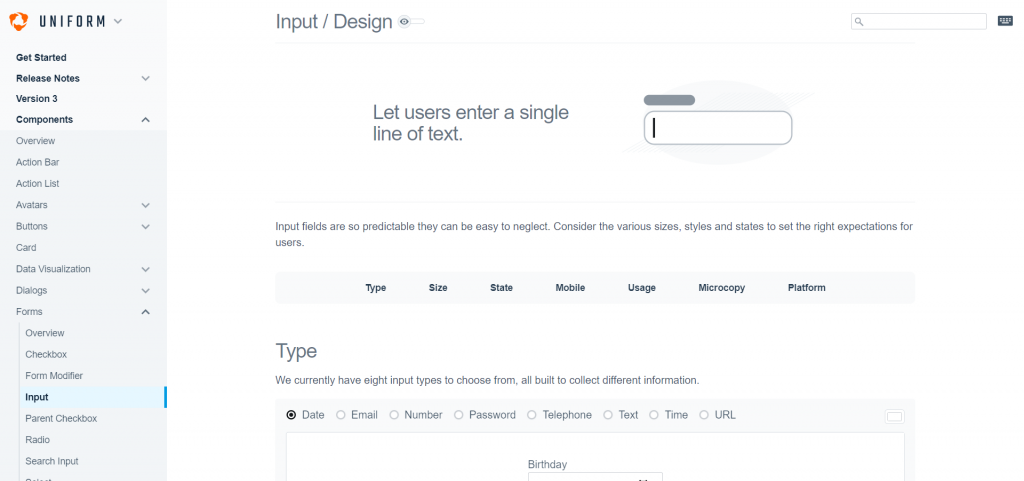Collapse the Forms submenu
Image resolution: width=1024 pixels, height=481 pixels.
[146, 312]
